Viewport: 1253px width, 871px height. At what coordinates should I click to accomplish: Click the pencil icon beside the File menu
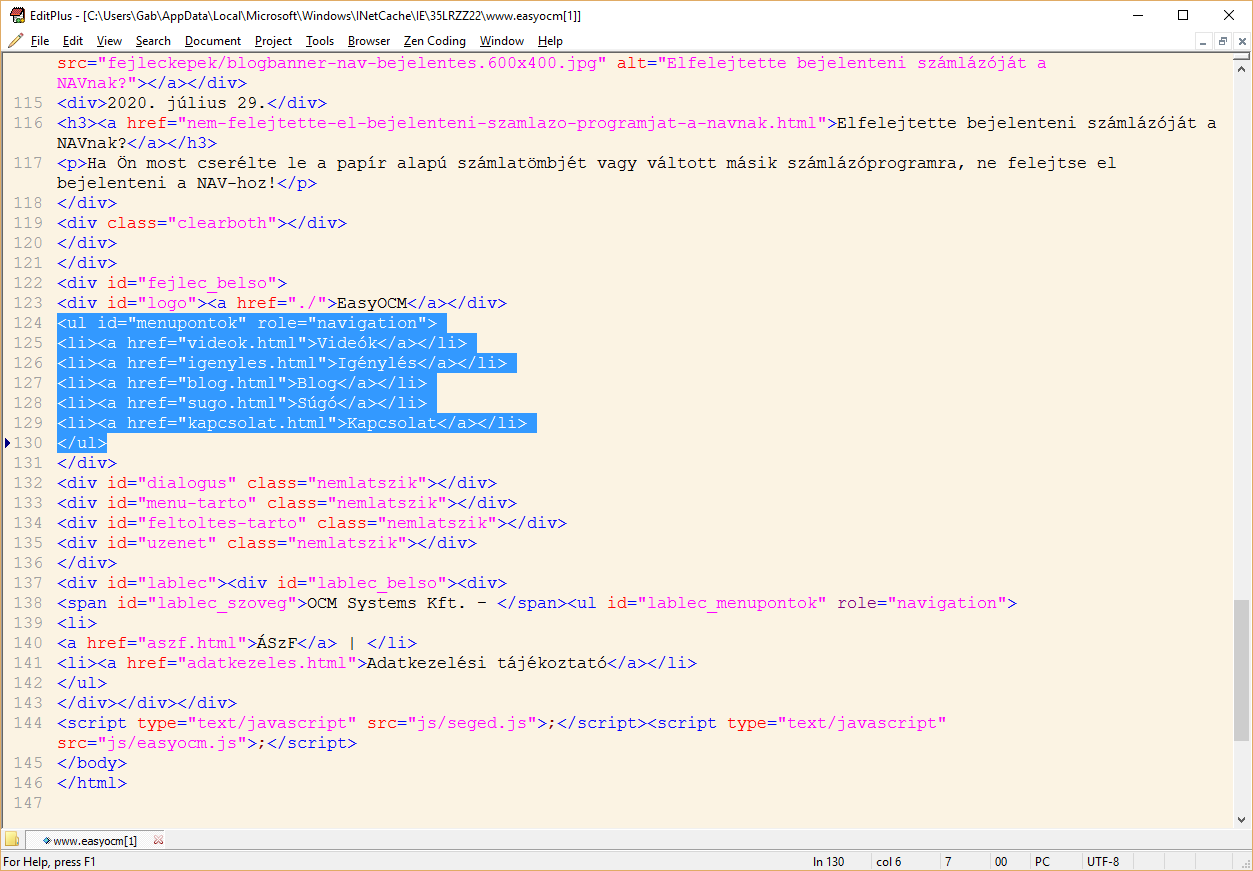(x=16, y=41)
